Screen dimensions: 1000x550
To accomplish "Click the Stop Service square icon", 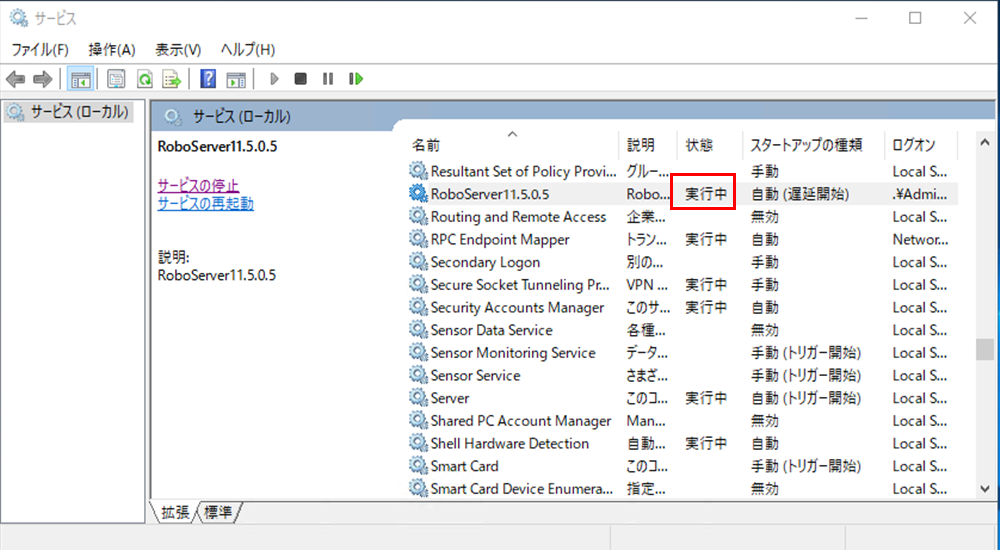I will pyautogui.click(x=300, y=79).
